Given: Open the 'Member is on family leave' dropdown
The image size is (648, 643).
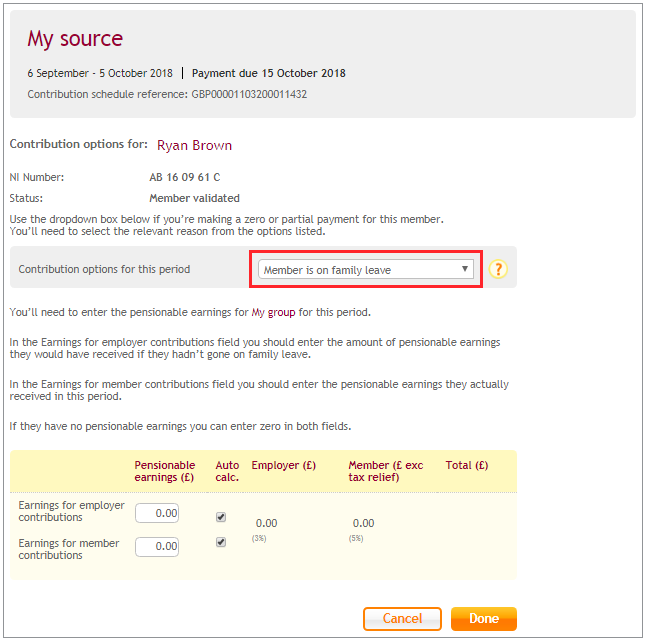Looking at the screenshot, I should point(366,269).
